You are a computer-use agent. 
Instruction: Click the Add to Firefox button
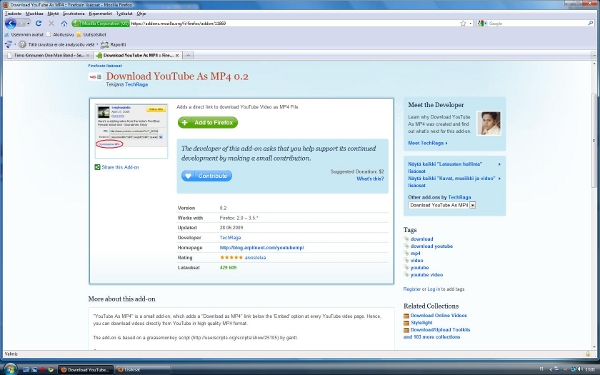(208, 122)
